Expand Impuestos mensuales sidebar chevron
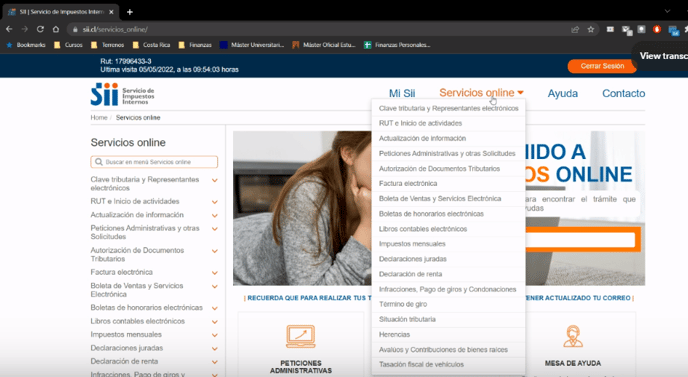The height and width of the screenshot is (377, 688). [x=215, y=335]
